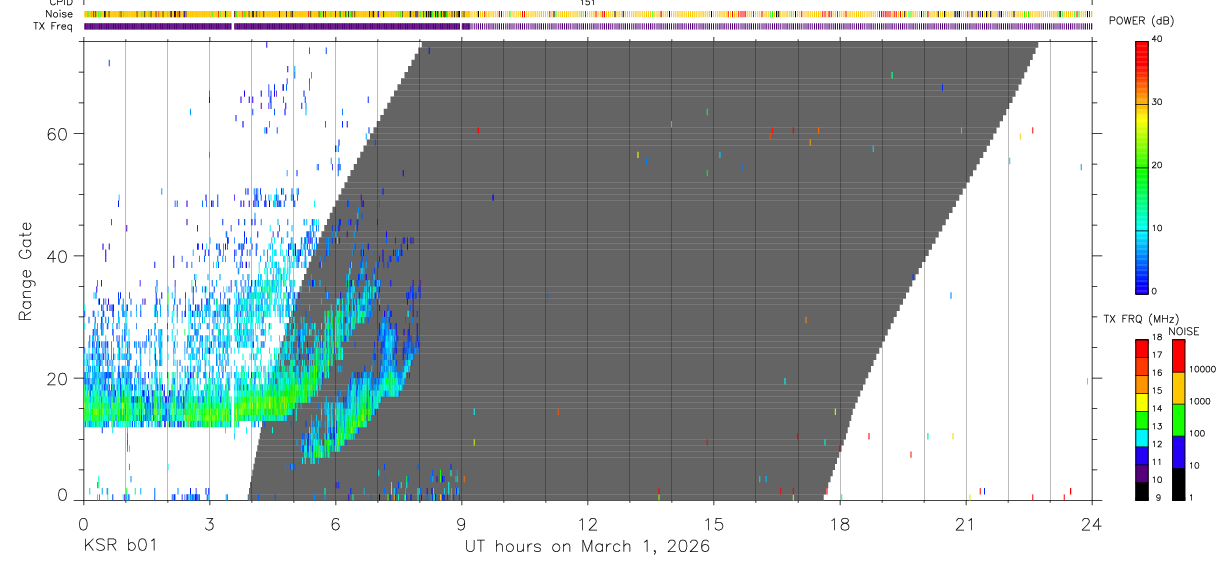Click the yellow band of the TX FRQ colorbar
Viewport: 1228px width, 567px height.
tap(1141, 403)
